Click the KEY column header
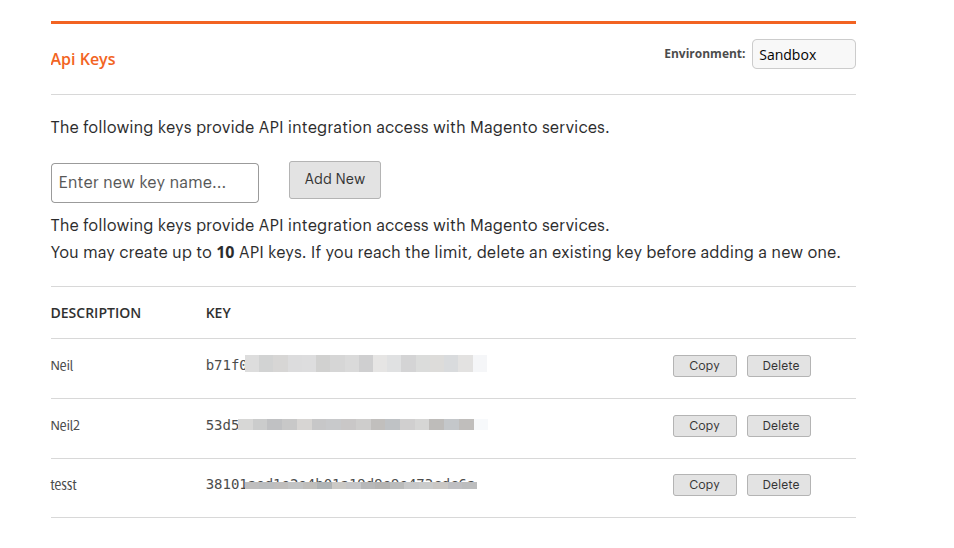The image size is (954, 548). pos(218,313)
